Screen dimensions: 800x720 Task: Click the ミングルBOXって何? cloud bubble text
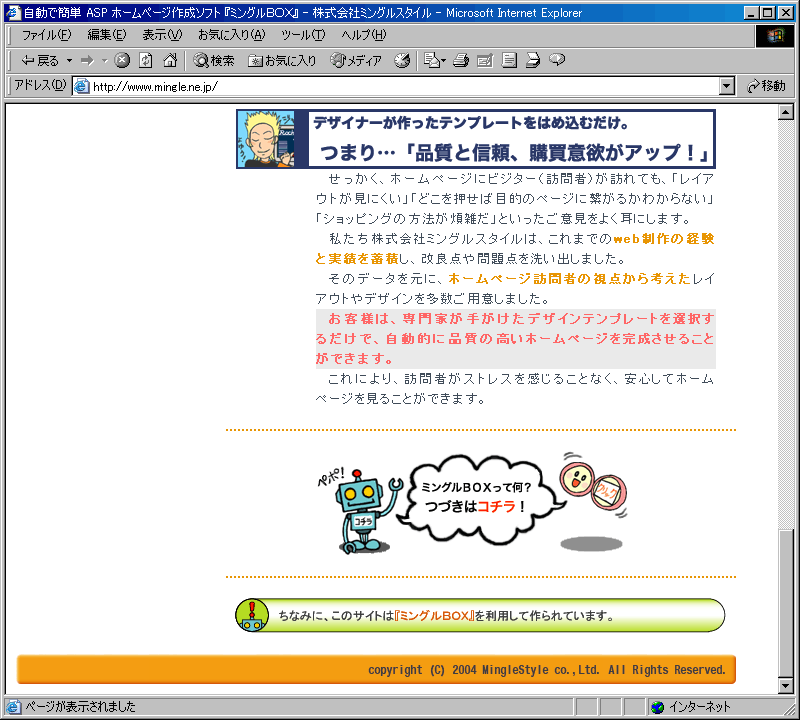point(476,487)
